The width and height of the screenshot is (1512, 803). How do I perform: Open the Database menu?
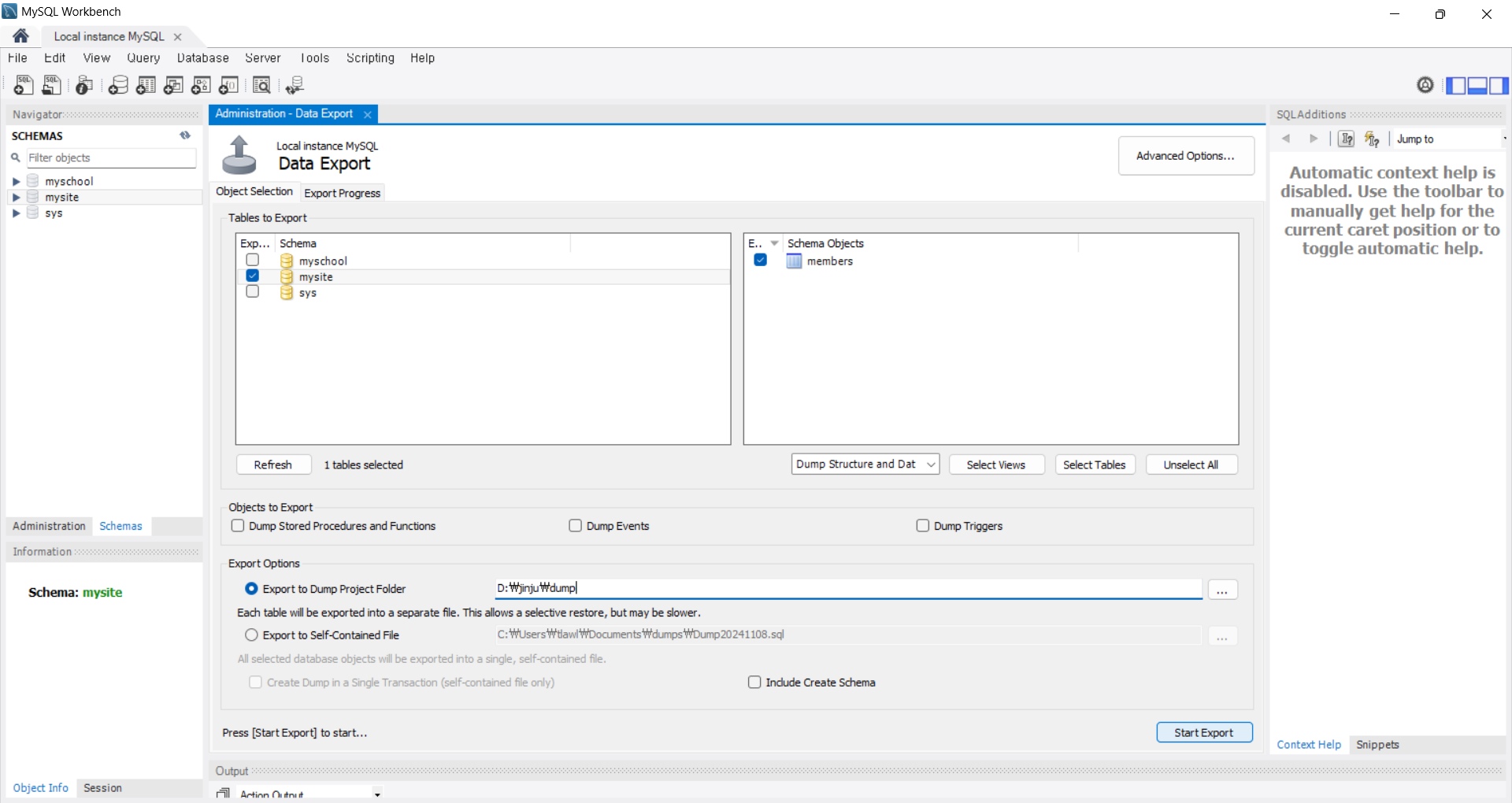click(202, 58)
